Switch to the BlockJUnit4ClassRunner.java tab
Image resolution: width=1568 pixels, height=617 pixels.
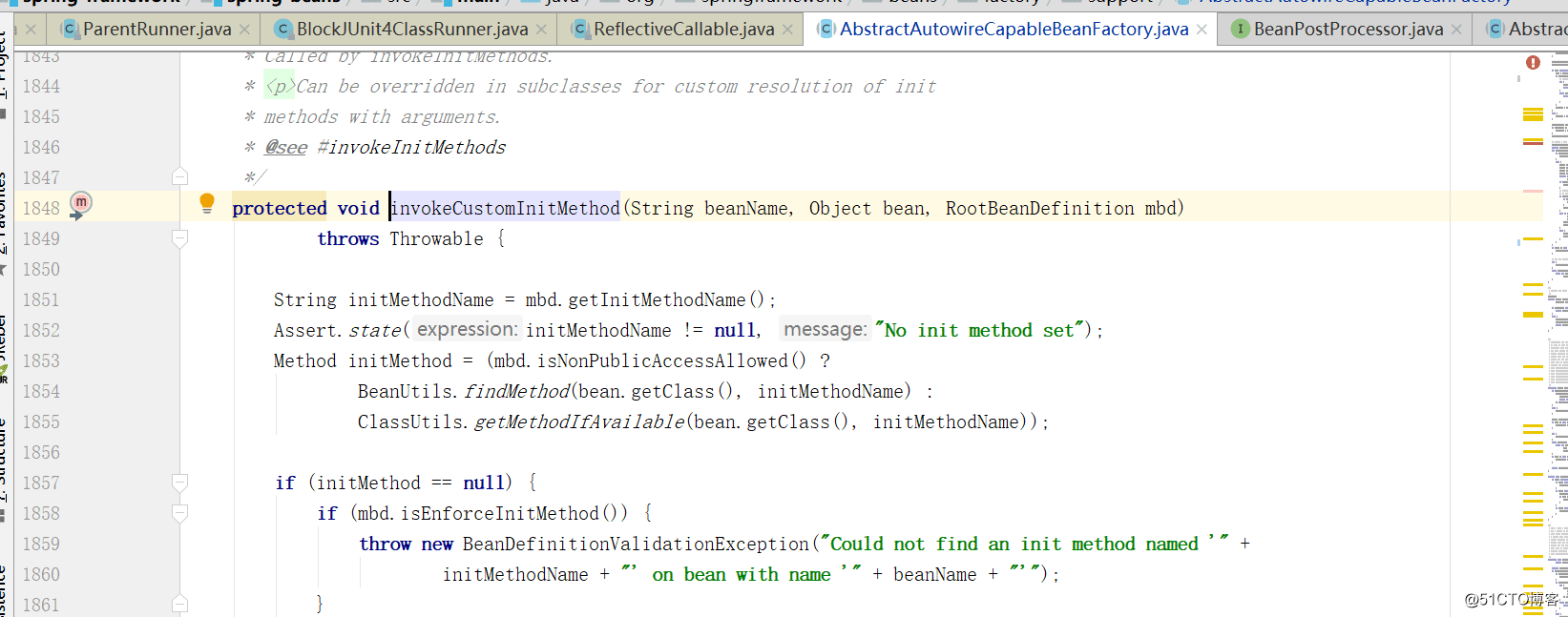point(411,30)
